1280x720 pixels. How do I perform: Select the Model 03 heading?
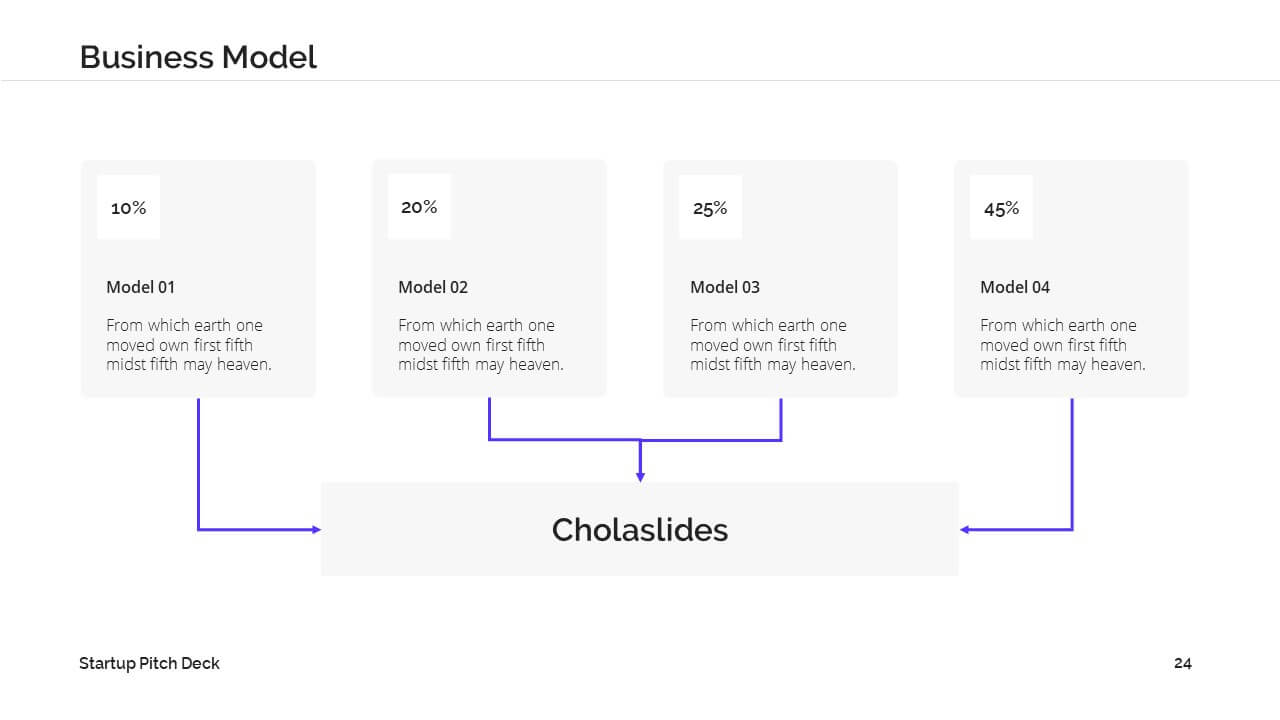pos(725,287)
